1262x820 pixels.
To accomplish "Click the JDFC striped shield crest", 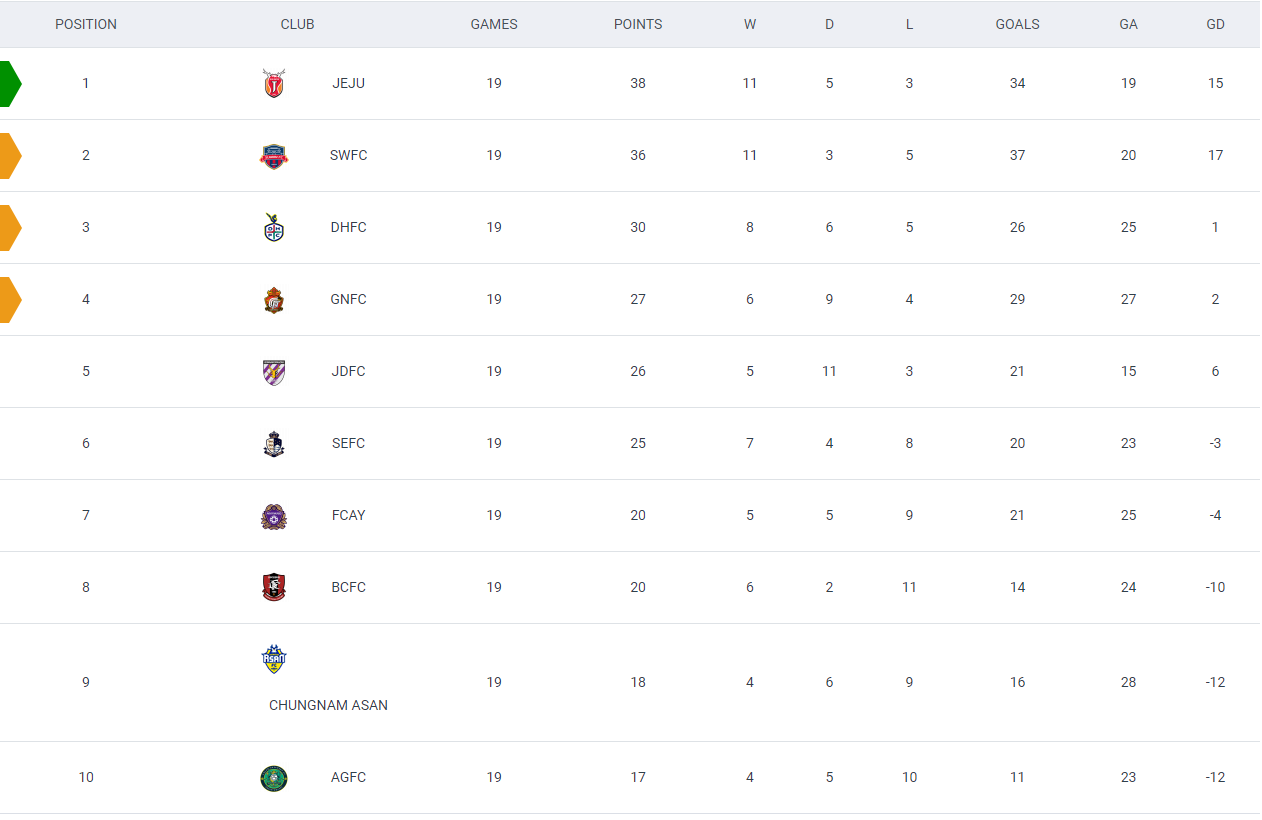I will click(x=274, y=372).
